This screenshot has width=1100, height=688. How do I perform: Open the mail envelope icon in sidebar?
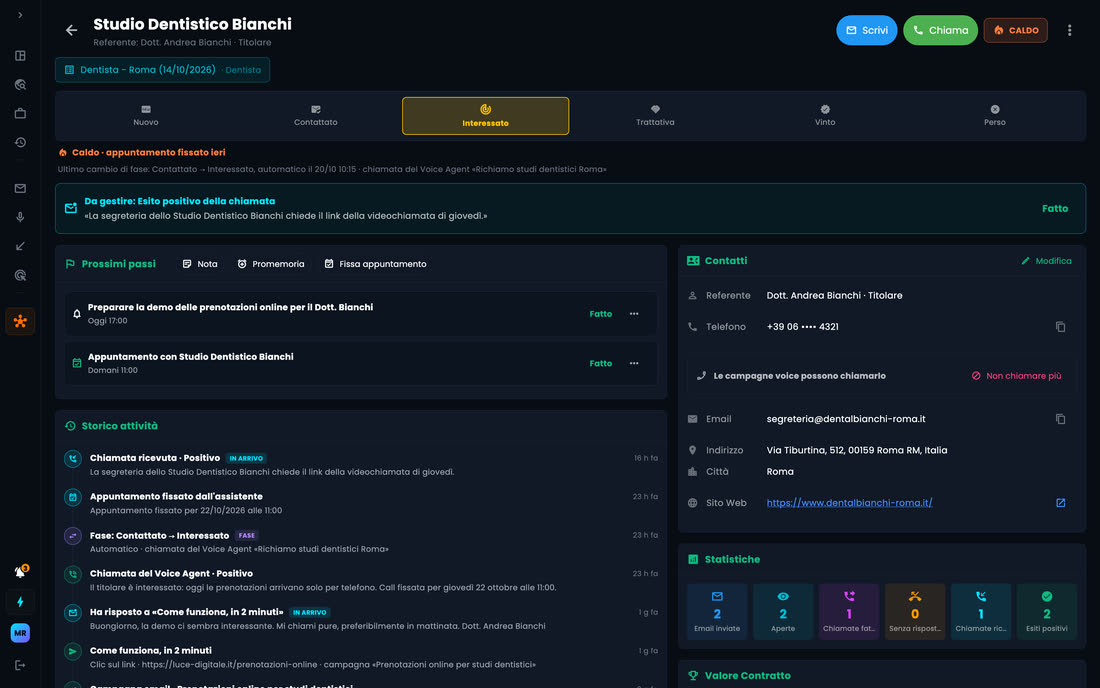click(20, 188)
